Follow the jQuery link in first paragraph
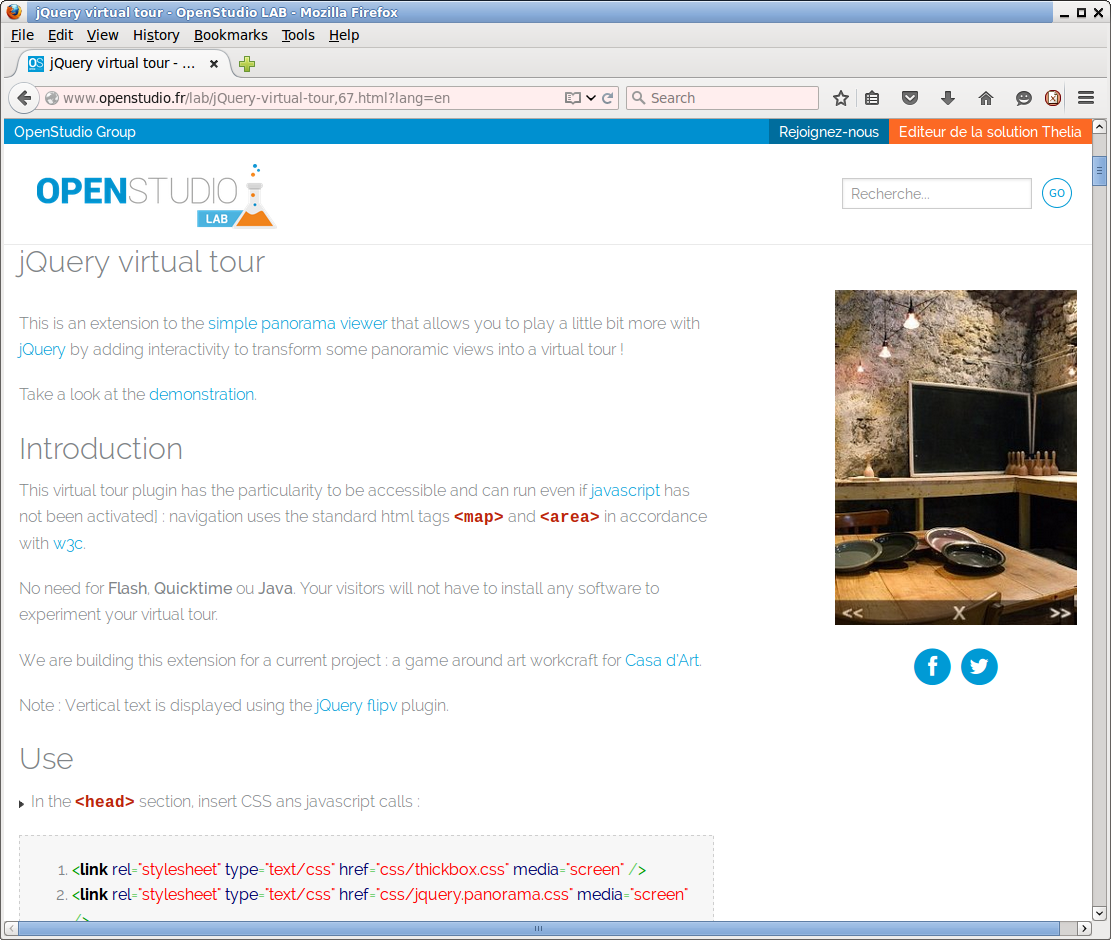 42,350
